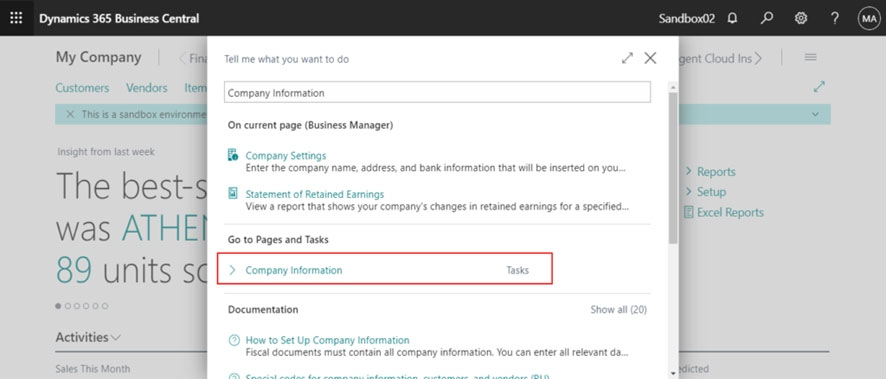
Task: Click the MA user avatar
Action: 868,19
